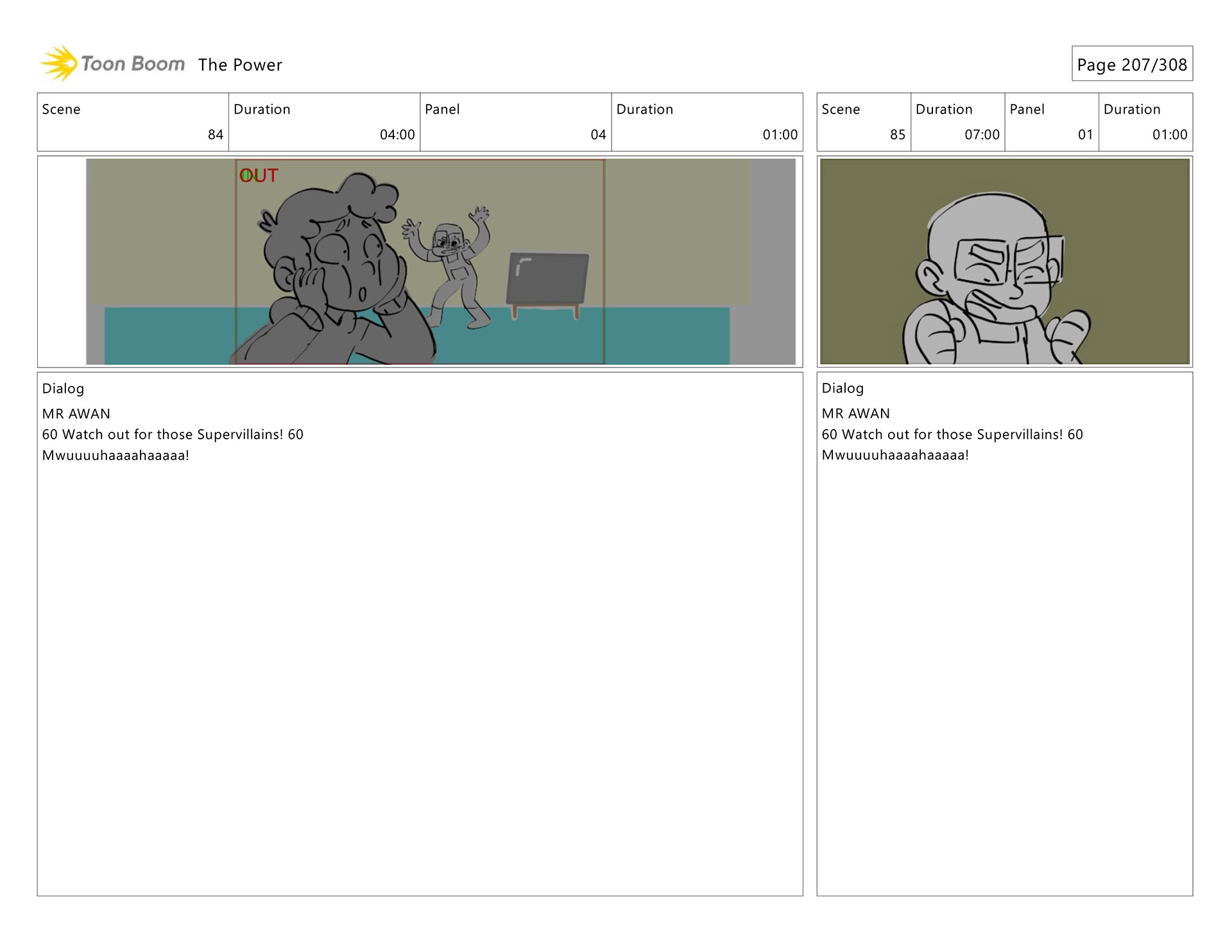Select the Scene 85 storyboard panel thumbnail
The height and width of the screenshot is (952, 1232).
tap(1004, 262)
